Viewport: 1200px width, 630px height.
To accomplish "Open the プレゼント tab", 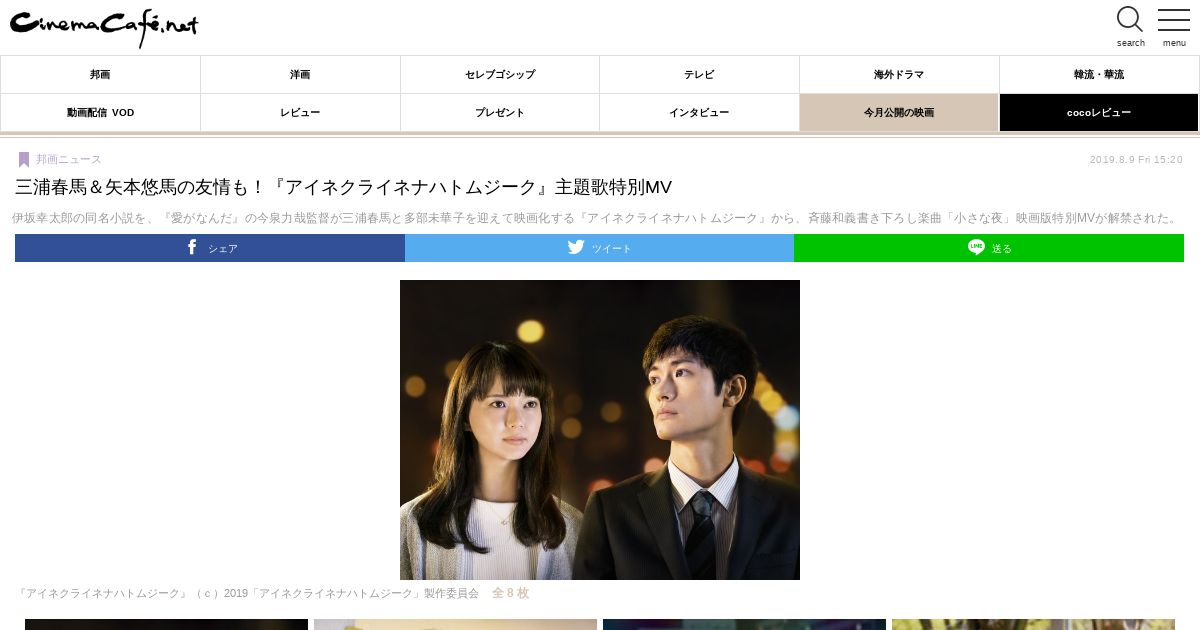I will point(500,113).
